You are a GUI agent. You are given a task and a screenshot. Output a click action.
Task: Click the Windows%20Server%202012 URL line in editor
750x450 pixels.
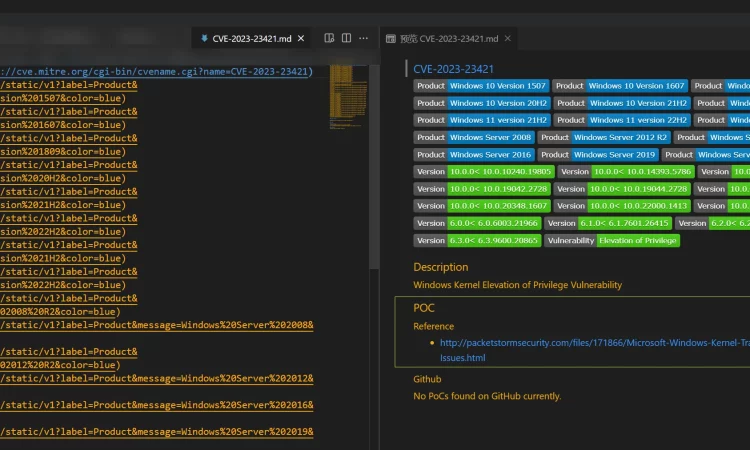156,379
